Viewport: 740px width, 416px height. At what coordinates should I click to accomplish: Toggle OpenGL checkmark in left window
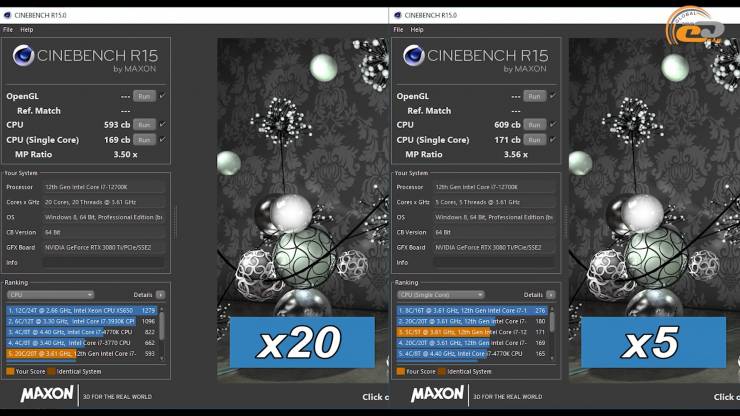point(162,96)
